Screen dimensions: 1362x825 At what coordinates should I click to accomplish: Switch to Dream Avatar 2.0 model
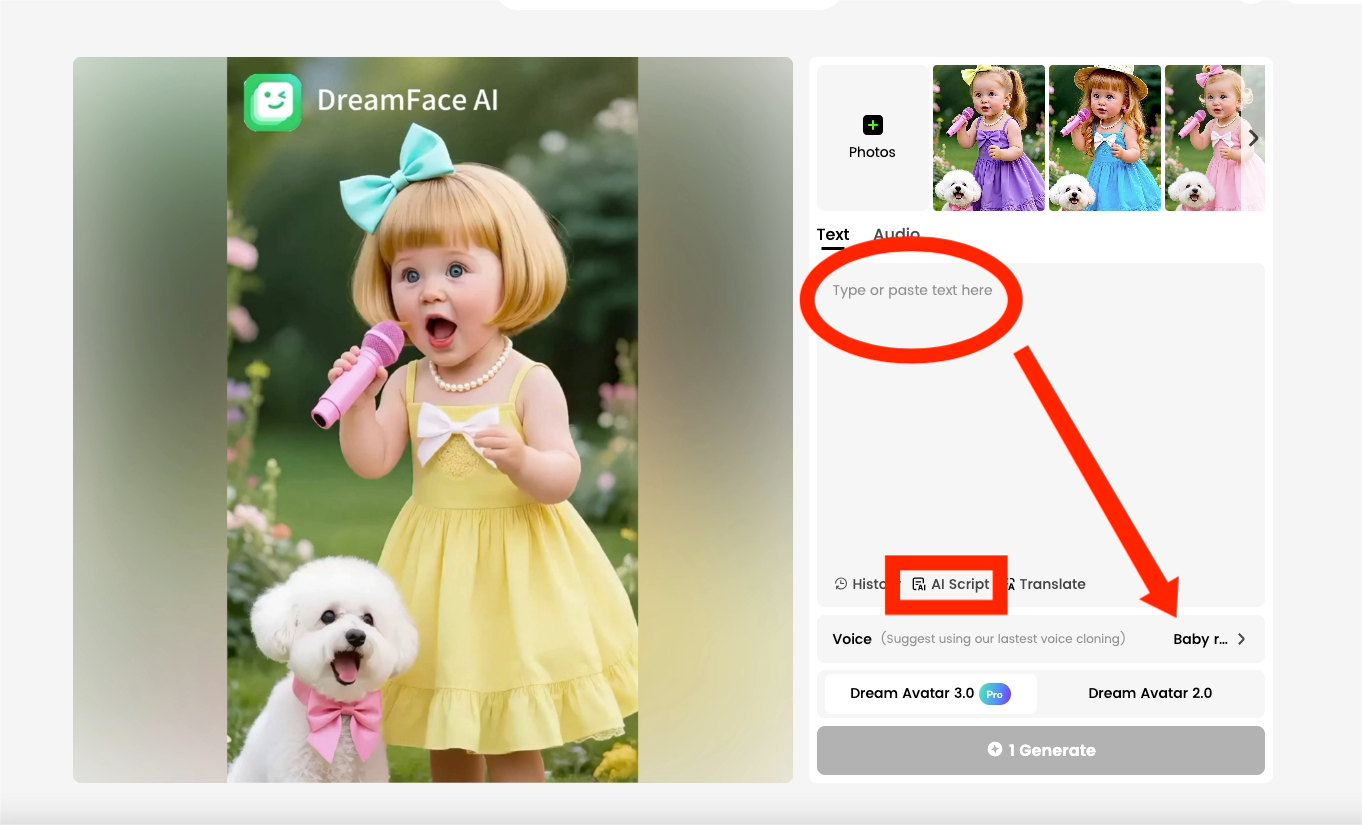pyautogui.click(x=1150, y=694)
